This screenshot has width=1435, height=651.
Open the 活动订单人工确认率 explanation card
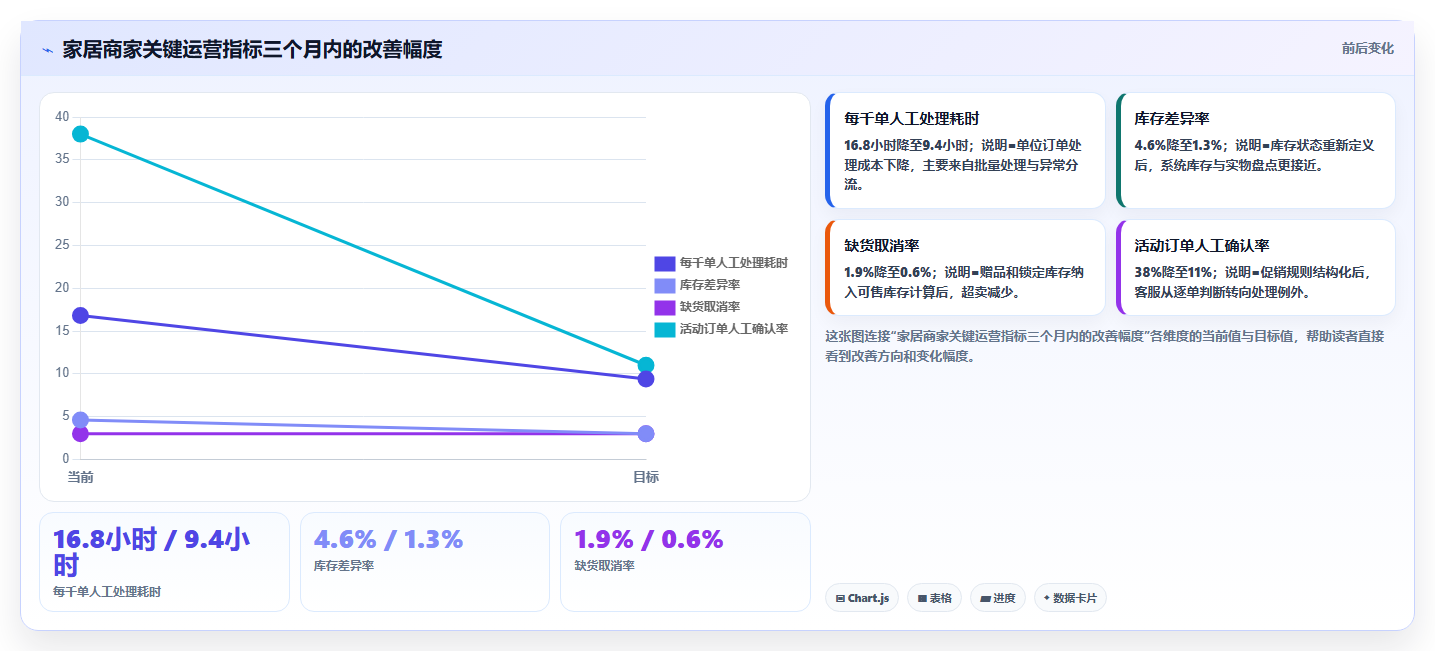(x=1255, y=268)
